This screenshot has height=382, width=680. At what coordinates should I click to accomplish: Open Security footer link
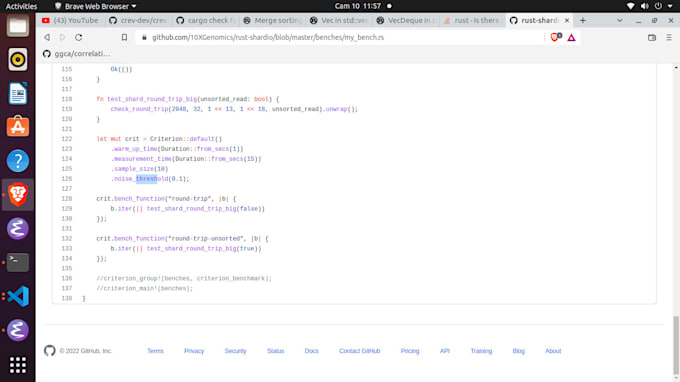(x=235, y=351)
